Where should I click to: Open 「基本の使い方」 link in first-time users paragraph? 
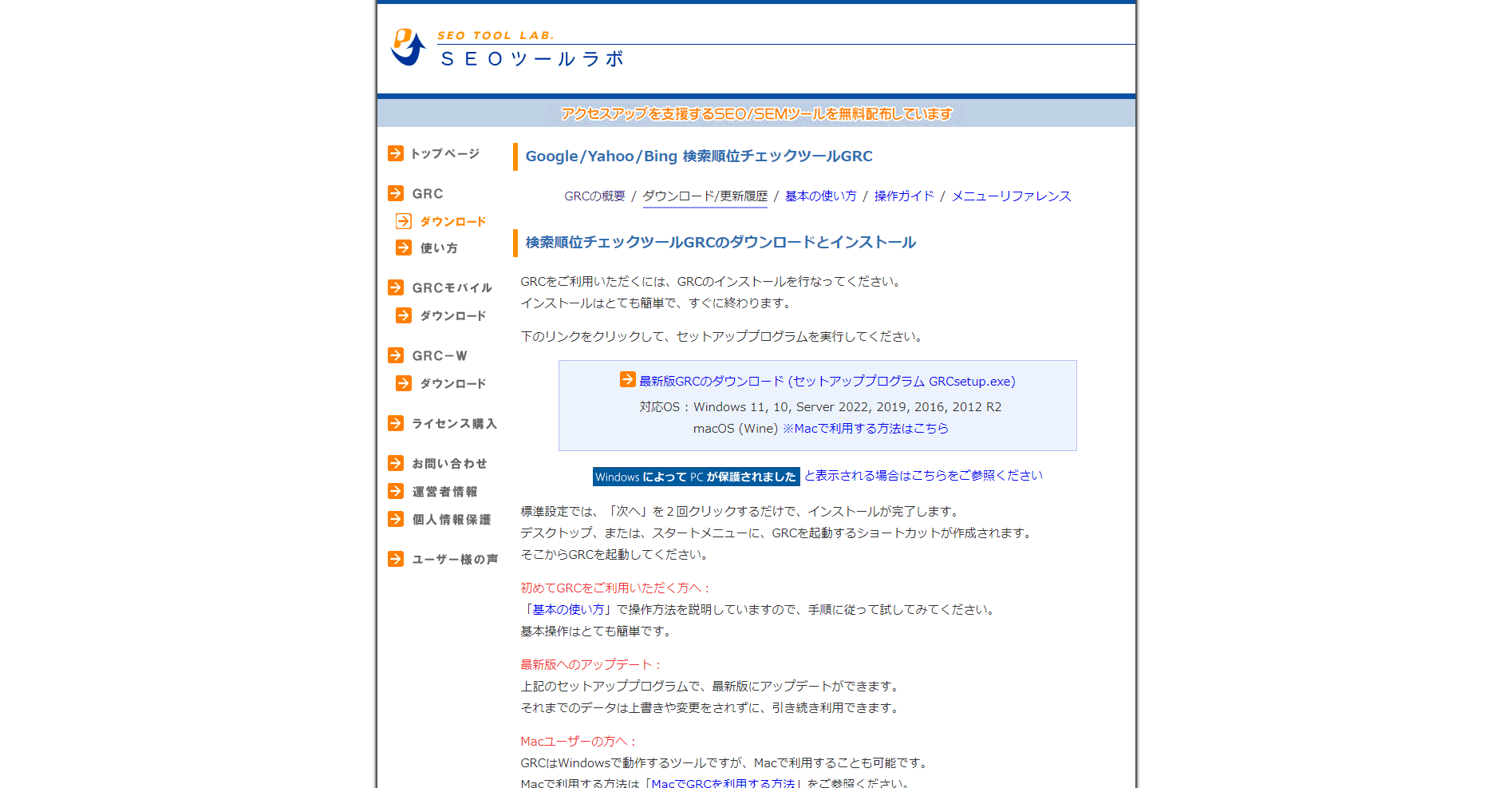click(568, 610)
